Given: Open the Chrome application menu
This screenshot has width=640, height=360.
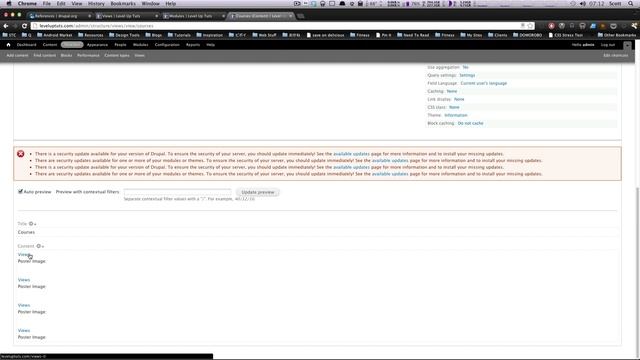Looking at the screenshot, I should (27, 4).
